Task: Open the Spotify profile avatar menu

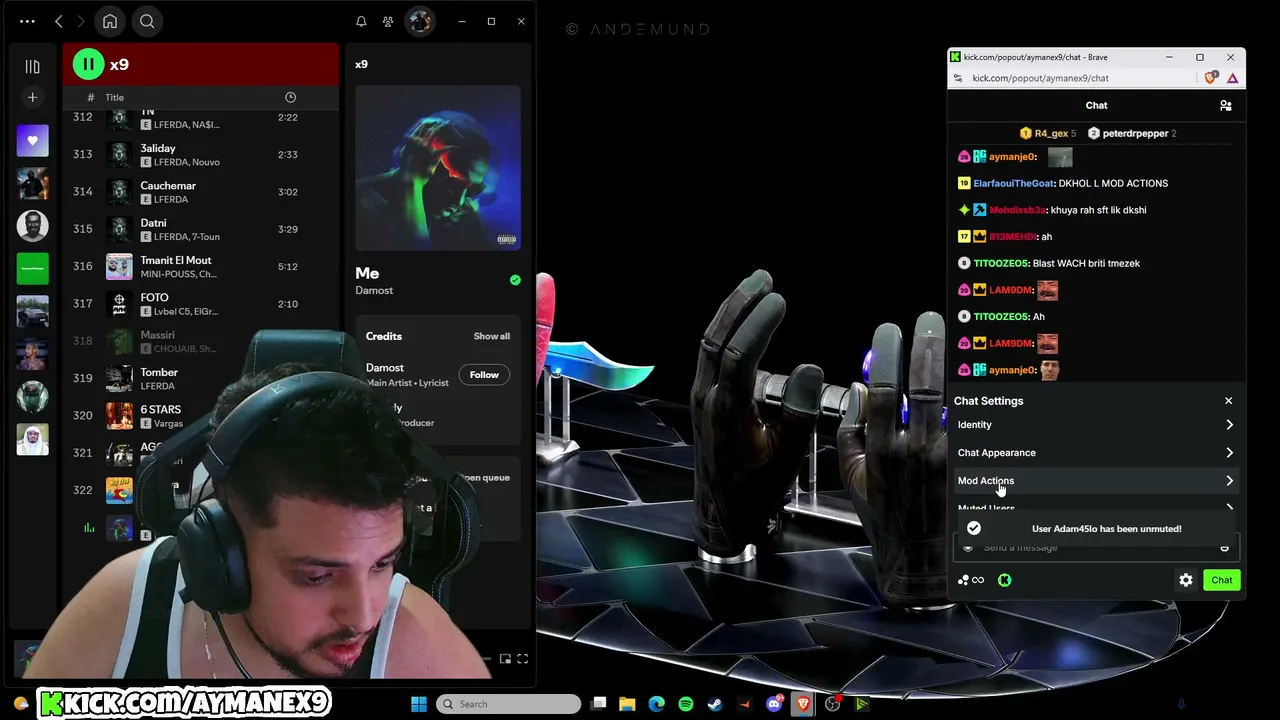Action: point(420,21)
